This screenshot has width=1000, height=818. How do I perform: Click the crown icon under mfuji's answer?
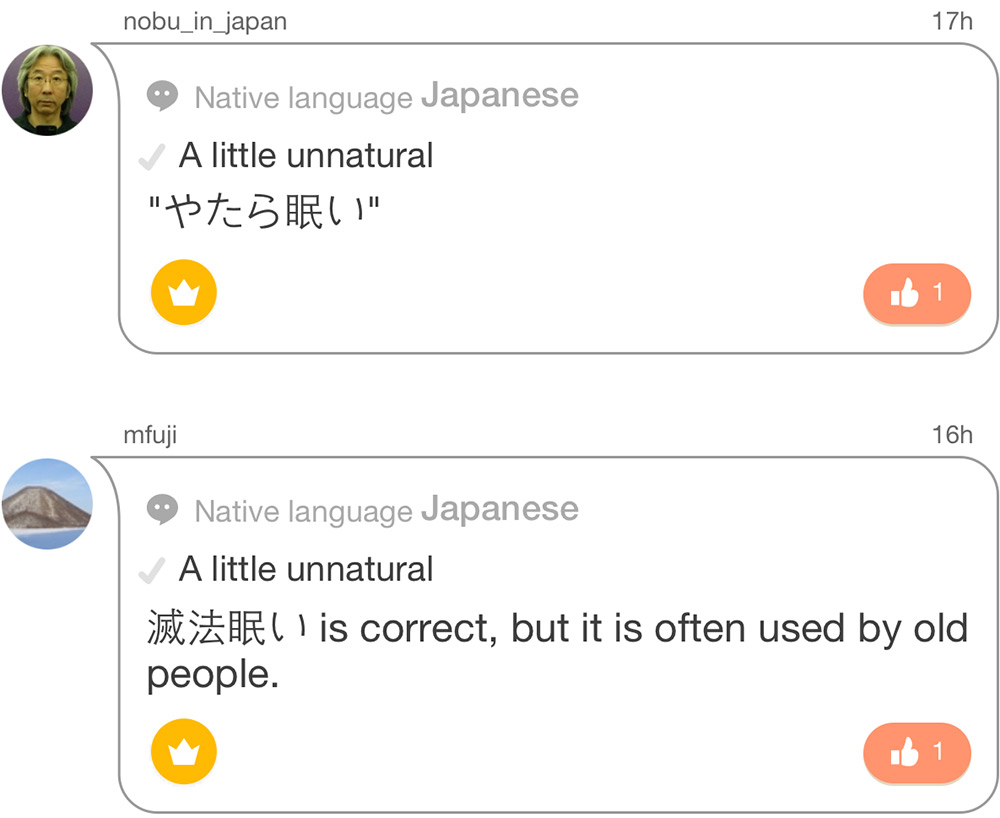click(x=184, y=751)
